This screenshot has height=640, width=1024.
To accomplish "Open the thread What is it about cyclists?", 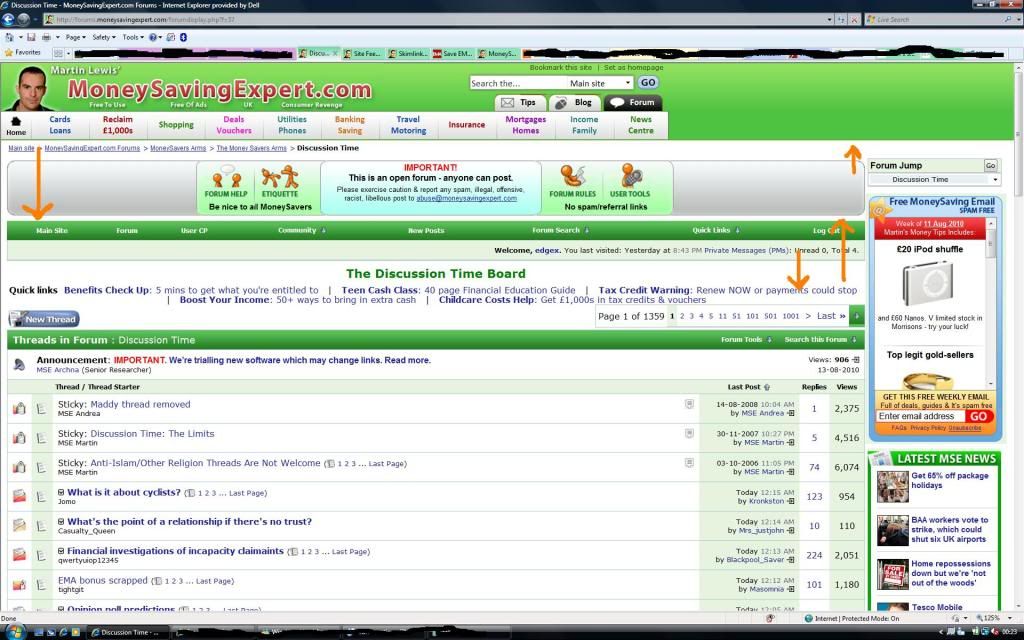I will [124, 492].
